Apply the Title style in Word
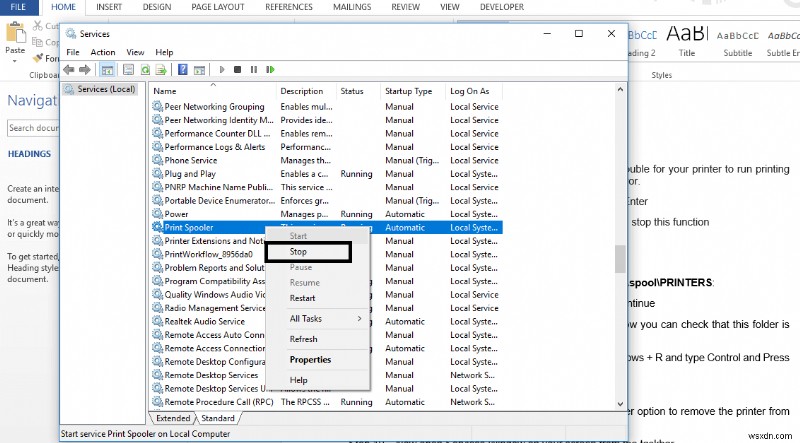The image size is (800, 443). pos(687,41)
